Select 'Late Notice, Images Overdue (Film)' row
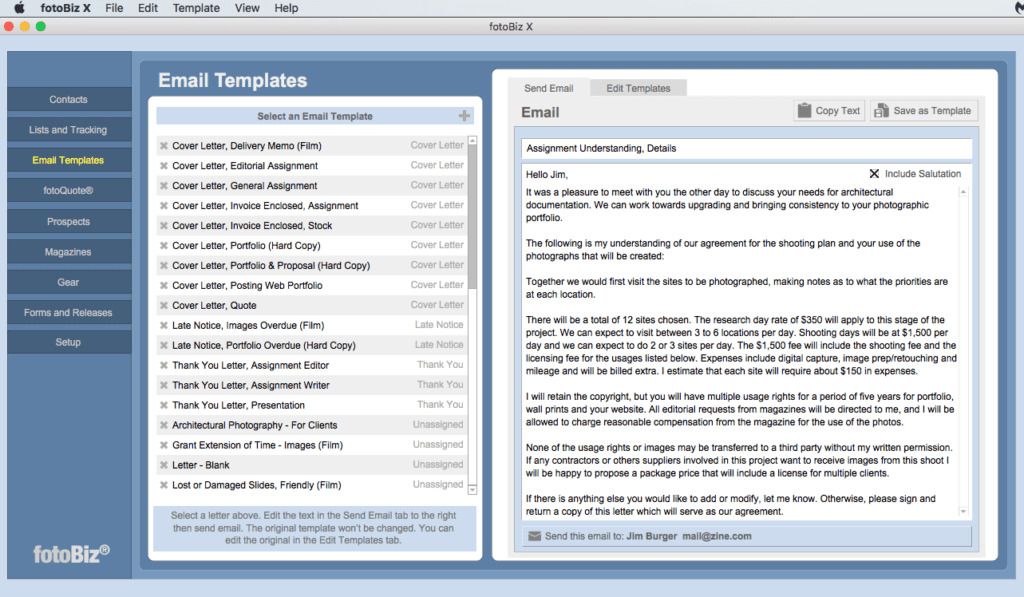The image size is (1024, 597). click(312, 325)
